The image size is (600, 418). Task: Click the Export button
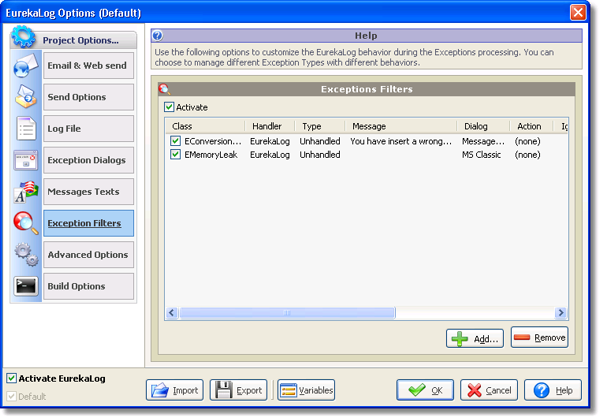pos(238,390)
